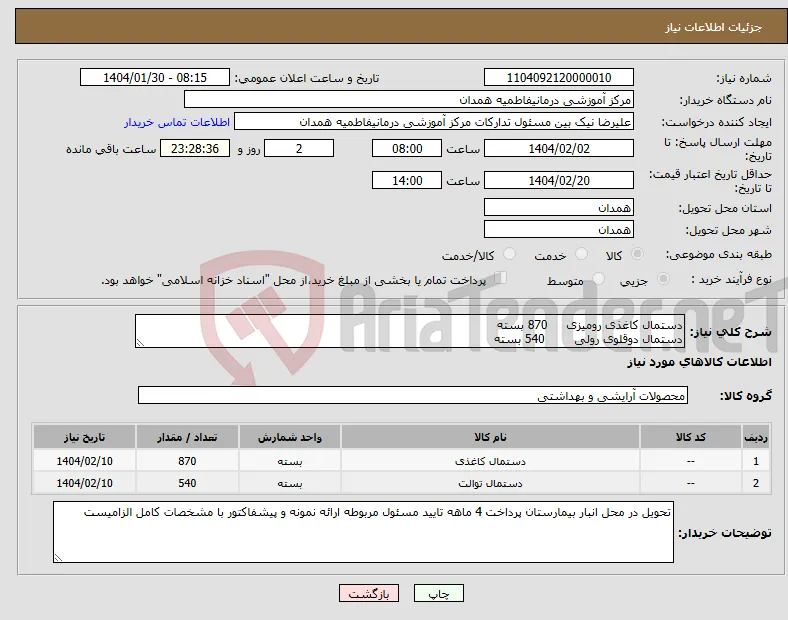Open the اطلاعات تماس خریدار link
This screenshot has width=788, height=620.
pyautogui.click(x=177, y=122)
